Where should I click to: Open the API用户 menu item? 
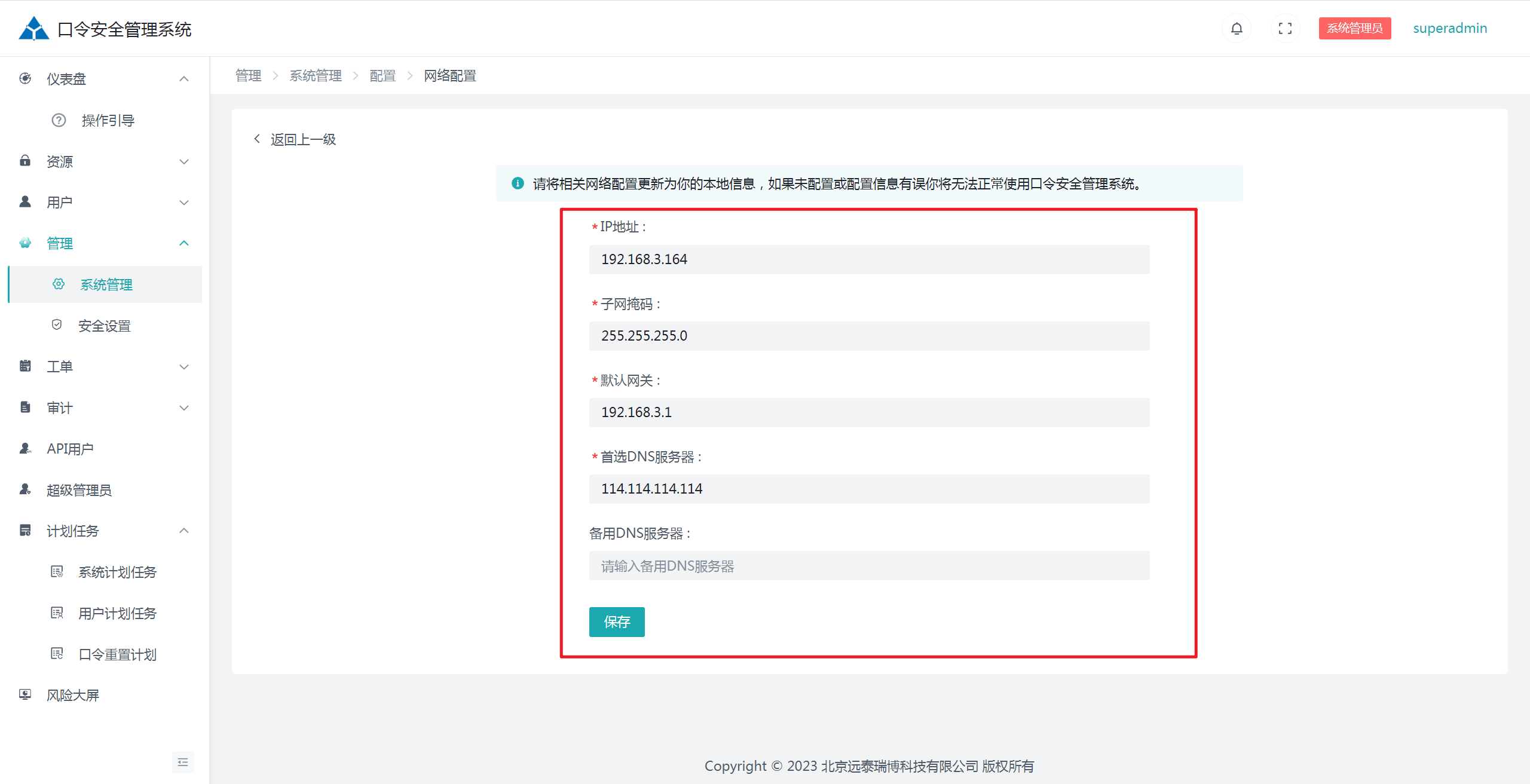[x=70, y=449]
